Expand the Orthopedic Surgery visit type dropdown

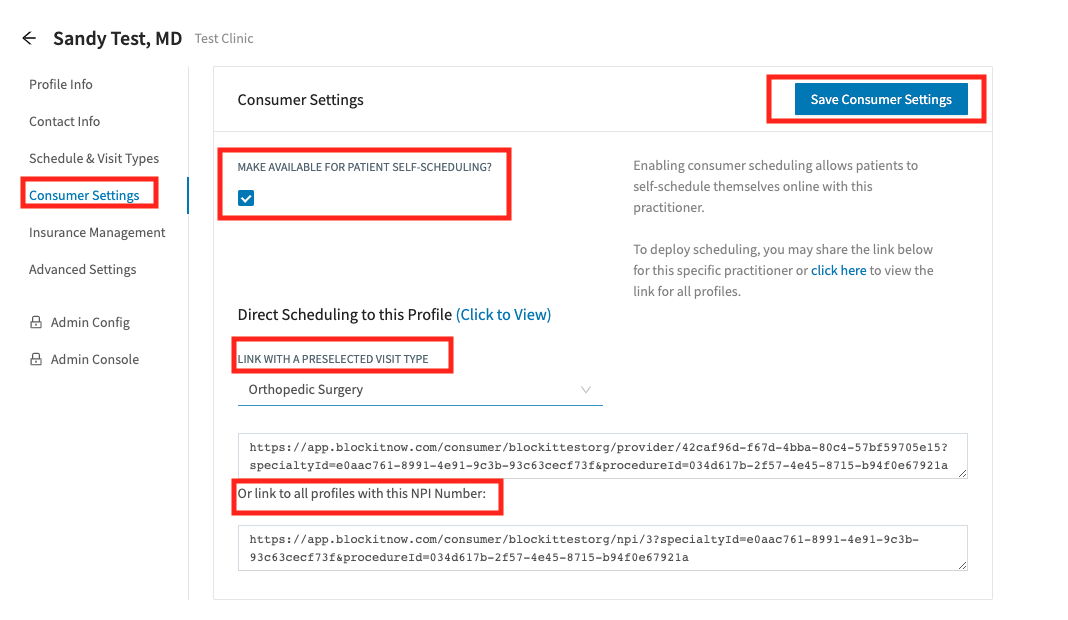(x=420, y=390)
